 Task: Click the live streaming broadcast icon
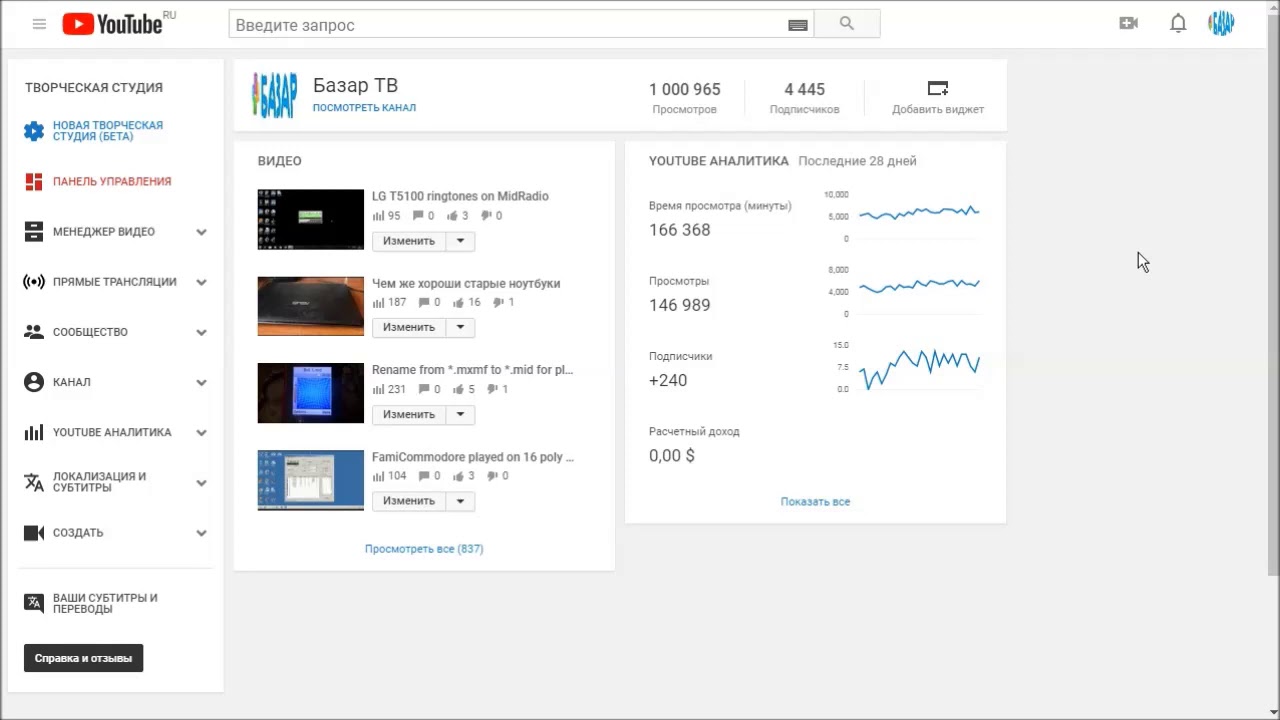click(x=34, y=281)
